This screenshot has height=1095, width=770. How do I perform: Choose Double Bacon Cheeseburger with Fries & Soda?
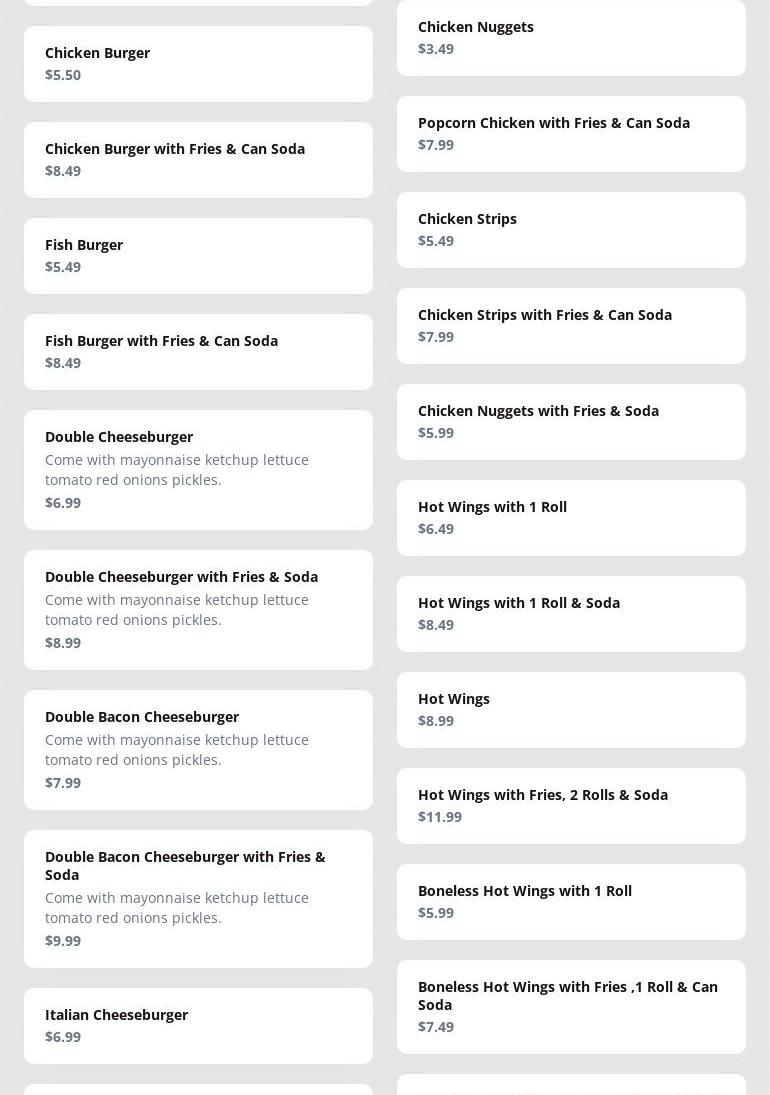pyautogui.click(x=198, y=898)
